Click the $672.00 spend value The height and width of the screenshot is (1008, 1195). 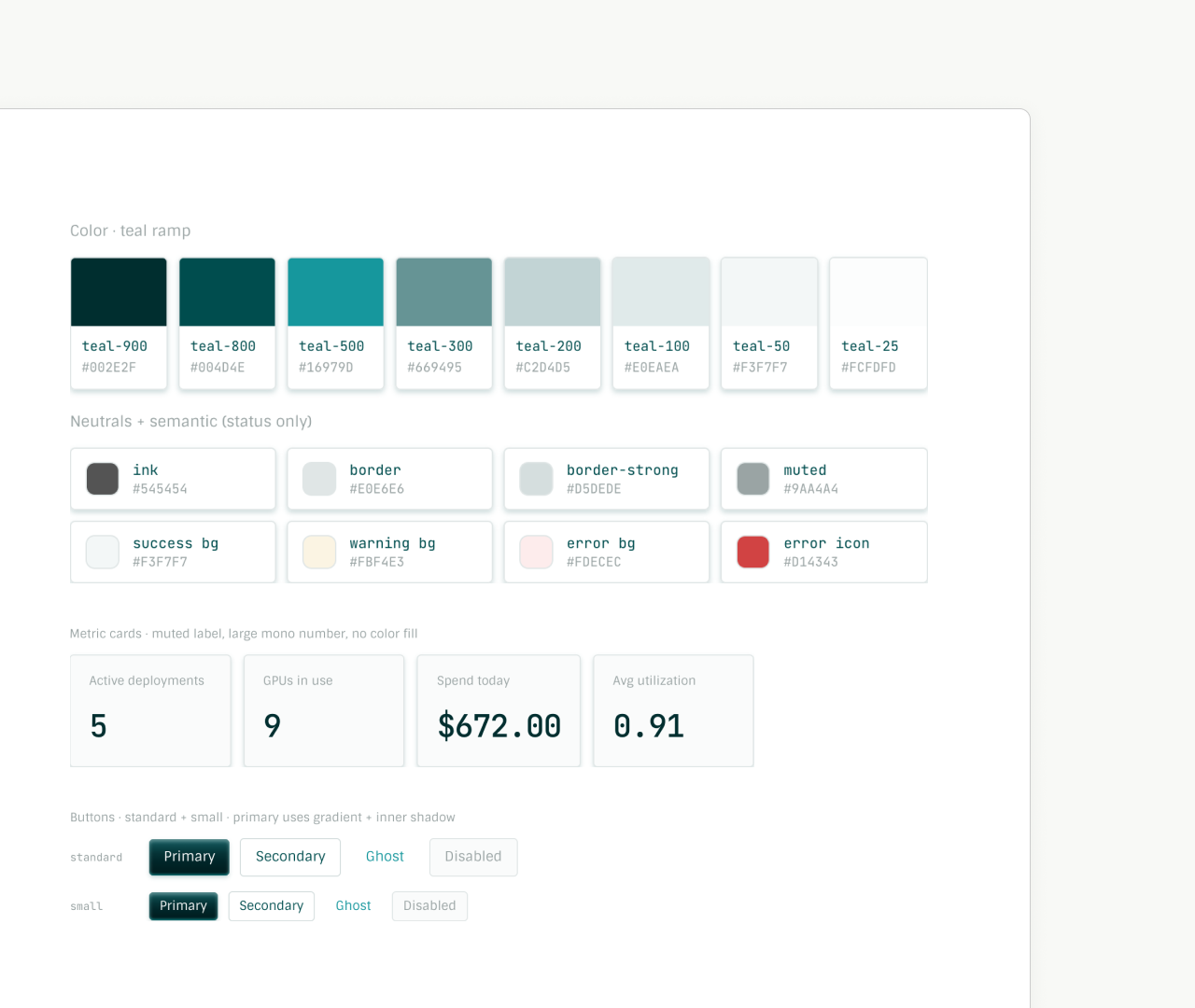499,726
